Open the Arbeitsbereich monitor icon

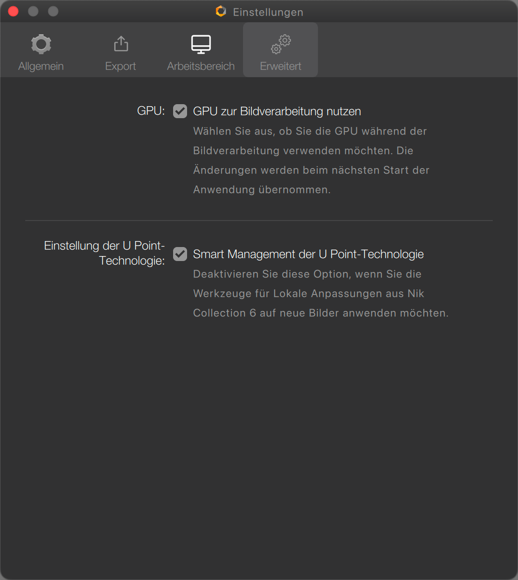(x=201, y=44)
